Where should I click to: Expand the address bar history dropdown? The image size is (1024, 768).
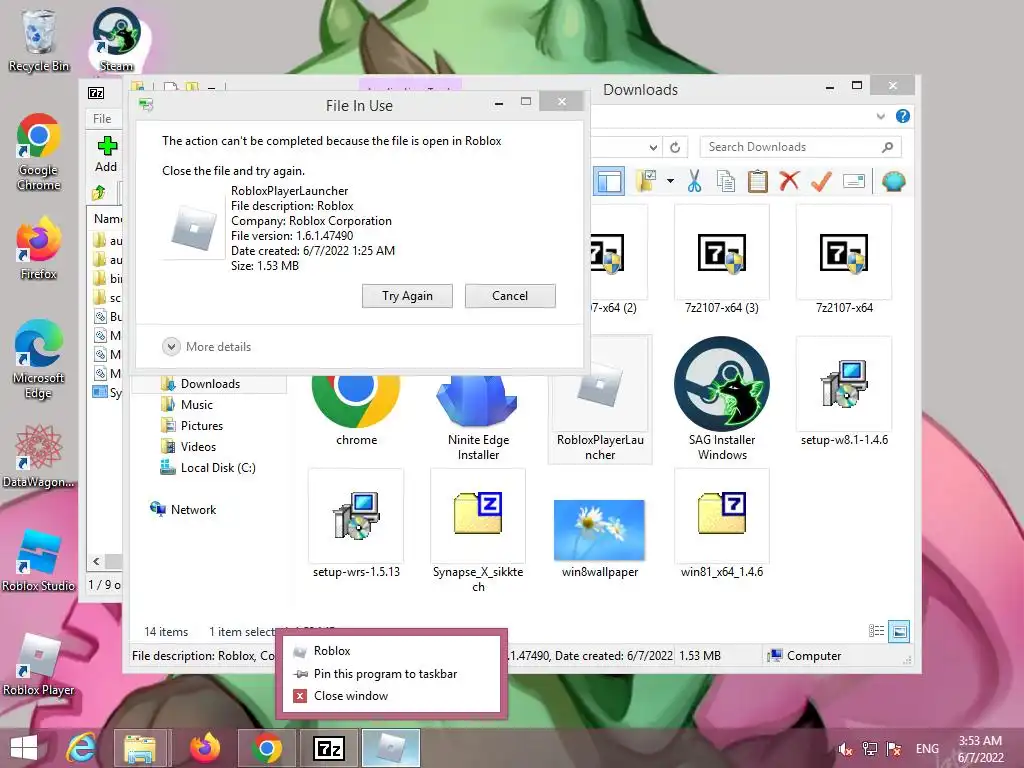[653, 148]
